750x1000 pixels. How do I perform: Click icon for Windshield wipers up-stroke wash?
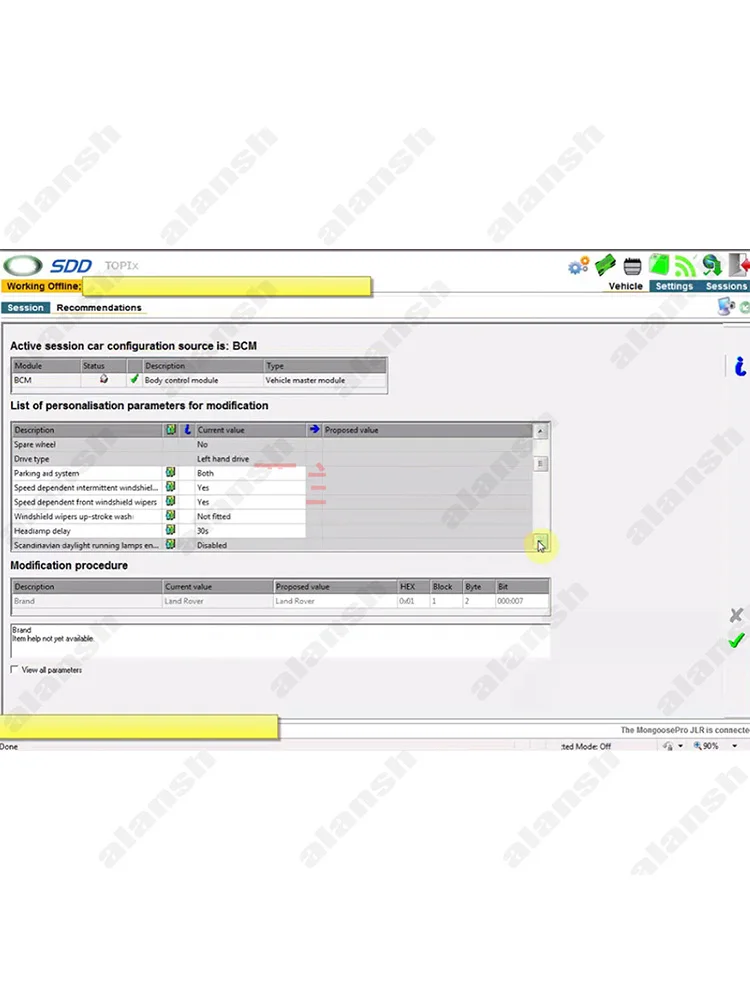170,516
